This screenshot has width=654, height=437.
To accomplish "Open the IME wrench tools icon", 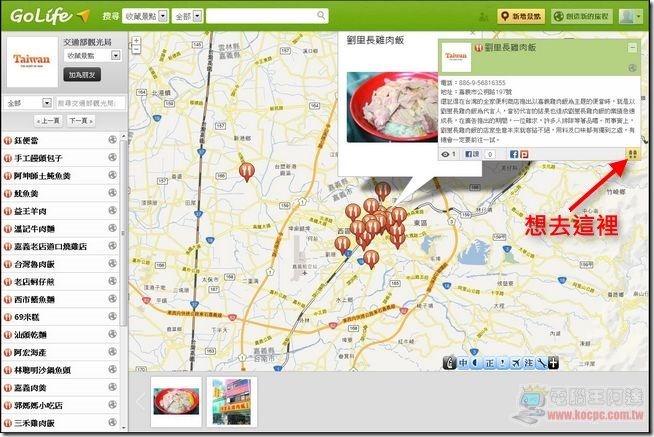I will pyautogui.click(x=541, y=363).
